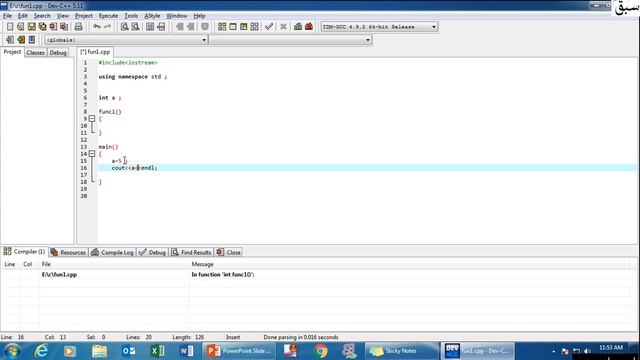Viewport: 640px width, 360px height.
Task: Start debugging with the checkmark icon
Action: [269, 27]
